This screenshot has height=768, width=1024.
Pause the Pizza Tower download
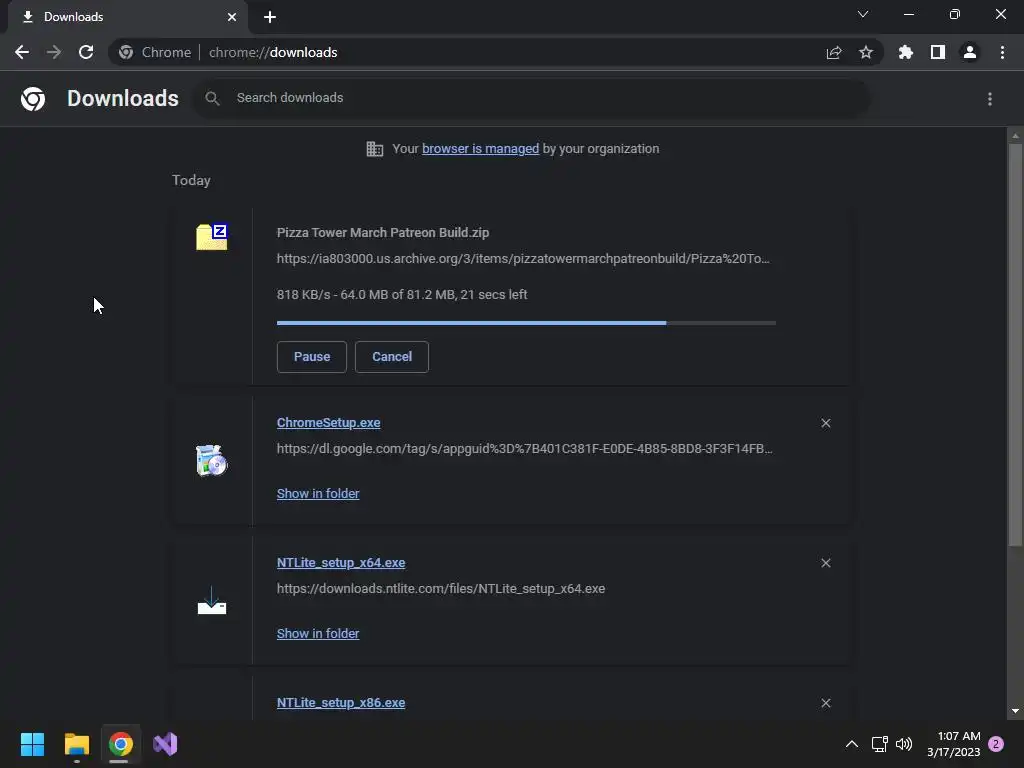(x=312, y=357)
